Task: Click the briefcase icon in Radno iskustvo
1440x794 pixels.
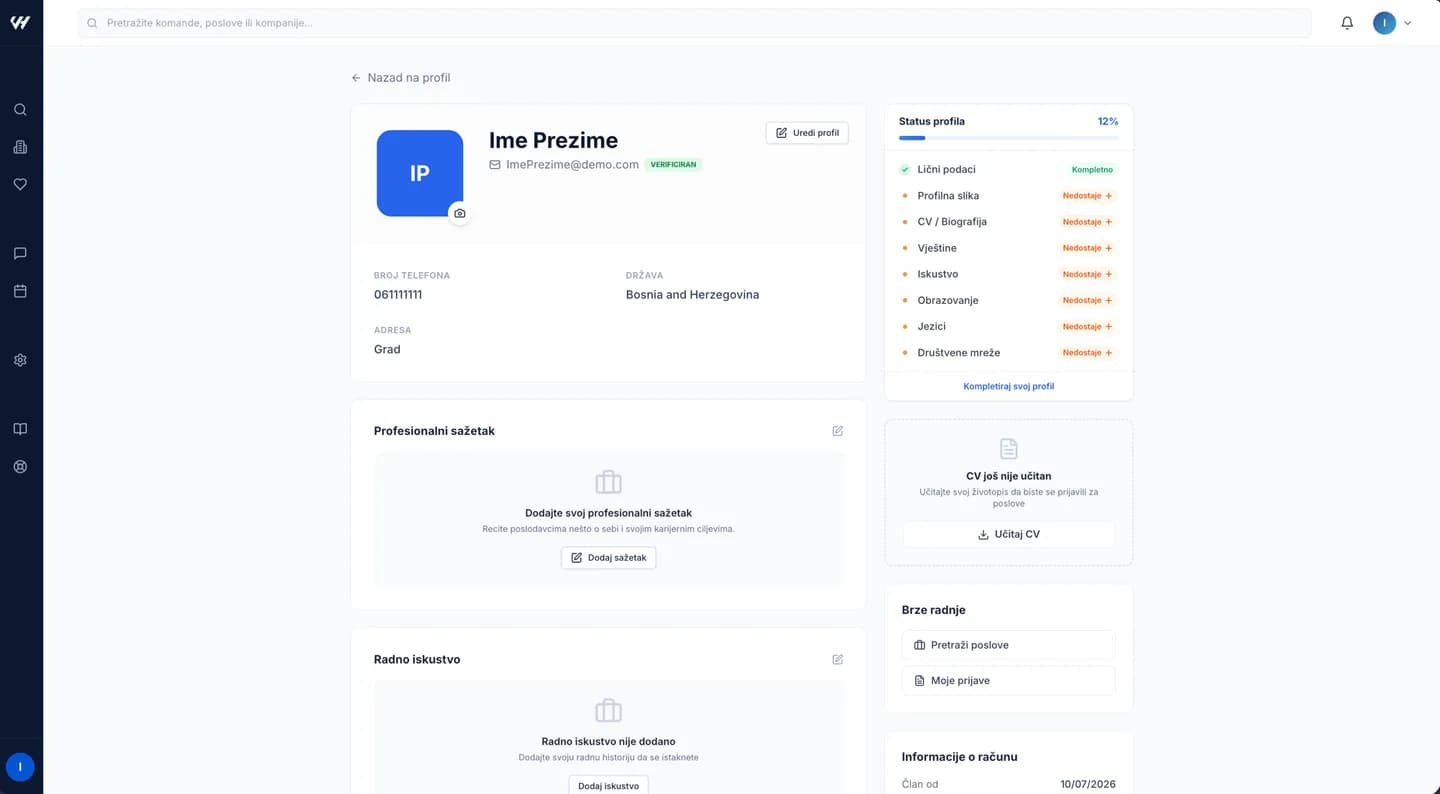Action: tap(608, 711)
